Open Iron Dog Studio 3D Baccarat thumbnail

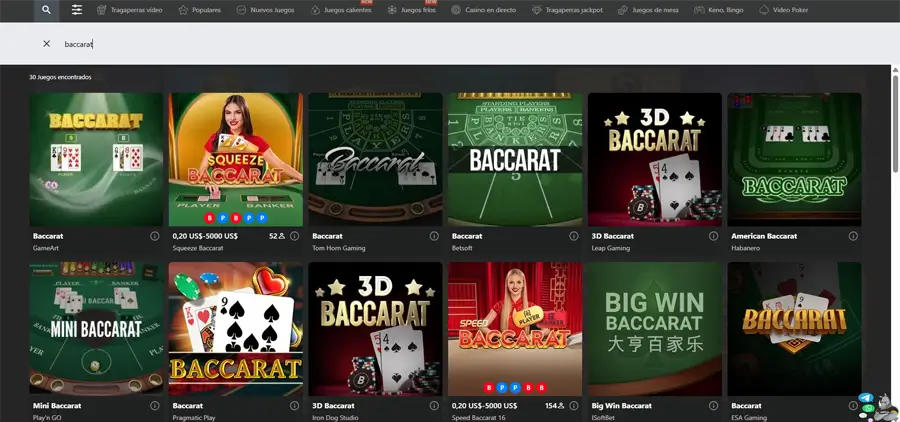pyautogui.click(x=375, y=329)
